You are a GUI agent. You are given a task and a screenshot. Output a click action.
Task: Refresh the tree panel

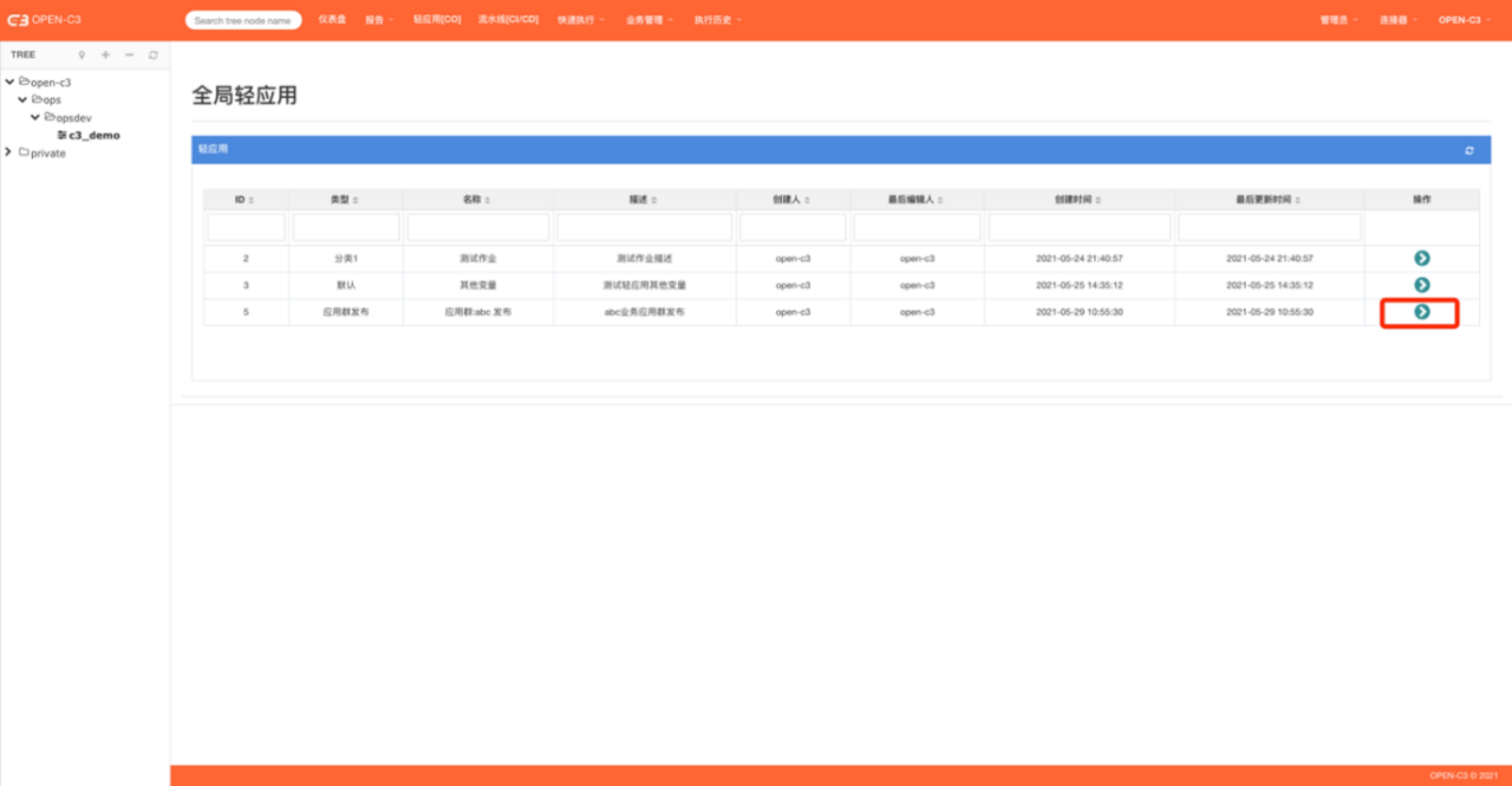tap(154, 55)
